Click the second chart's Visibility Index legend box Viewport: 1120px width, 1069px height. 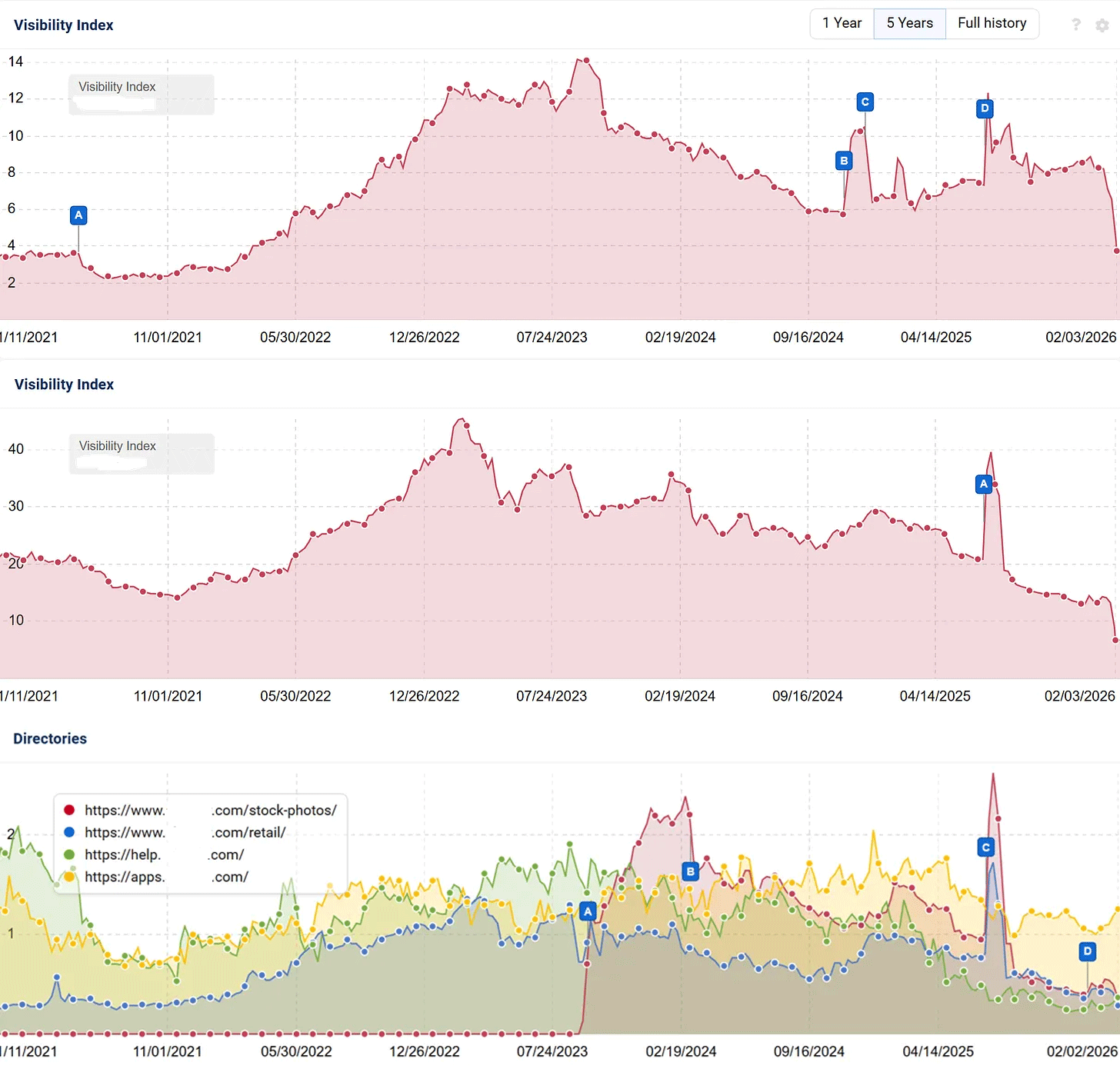point(142,454)
